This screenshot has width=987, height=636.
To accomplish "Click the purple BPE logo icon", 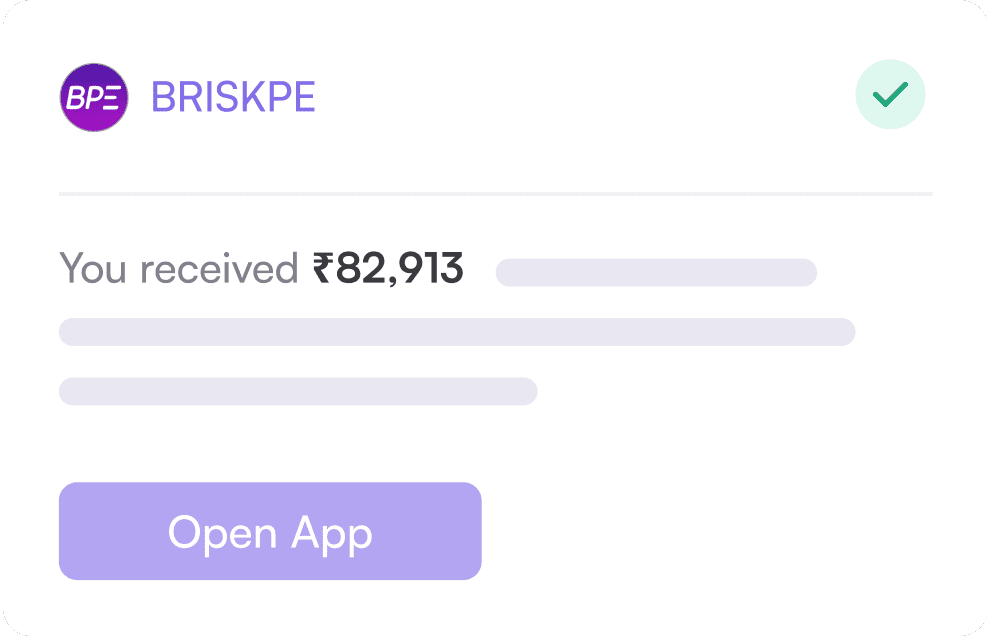I will coord(94,97).
